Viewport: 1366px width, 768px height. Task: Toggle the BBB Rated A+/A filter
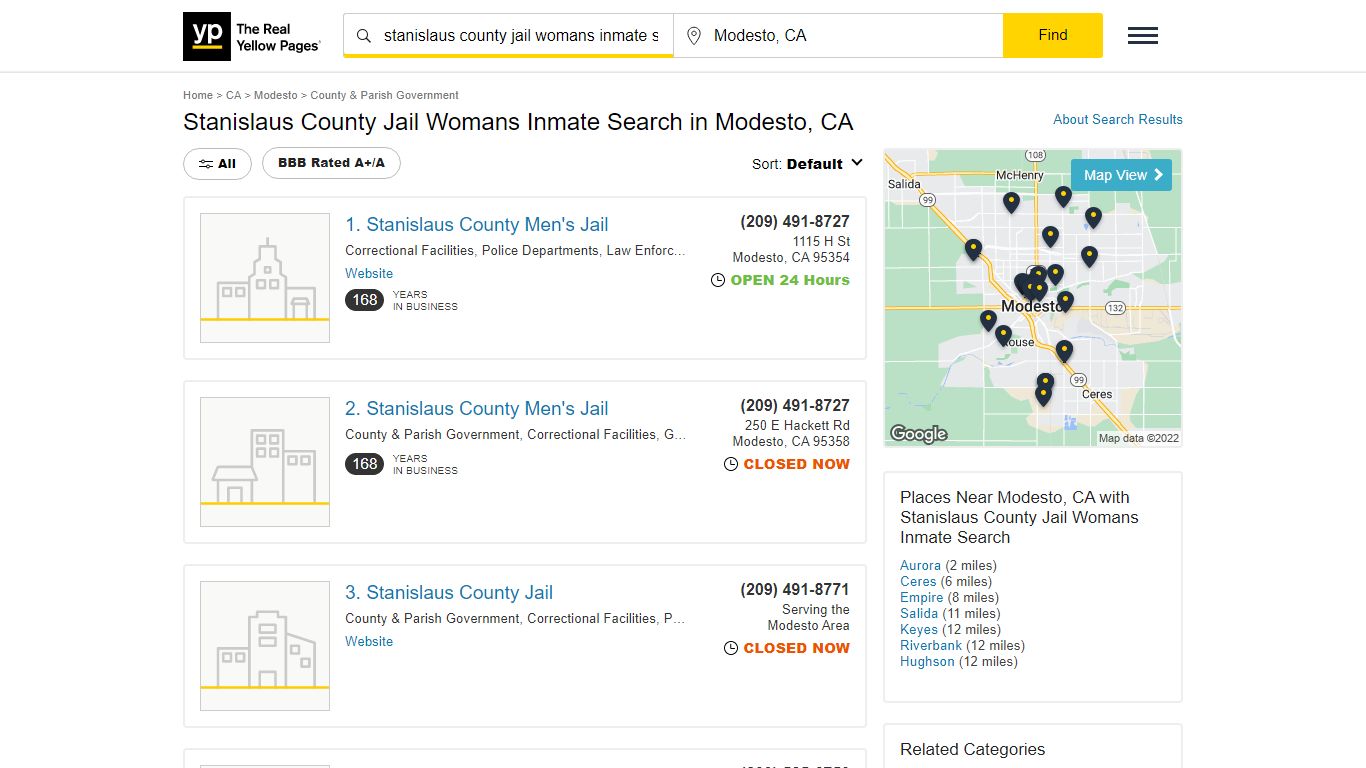331,163
